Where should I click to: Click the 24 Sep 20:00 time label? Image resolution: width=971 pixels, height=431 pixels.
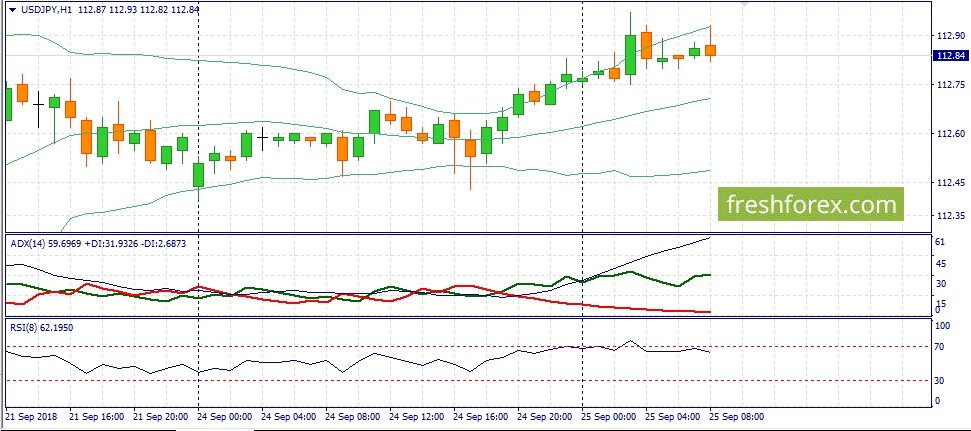pyautogui.click(x=544, y=416)
